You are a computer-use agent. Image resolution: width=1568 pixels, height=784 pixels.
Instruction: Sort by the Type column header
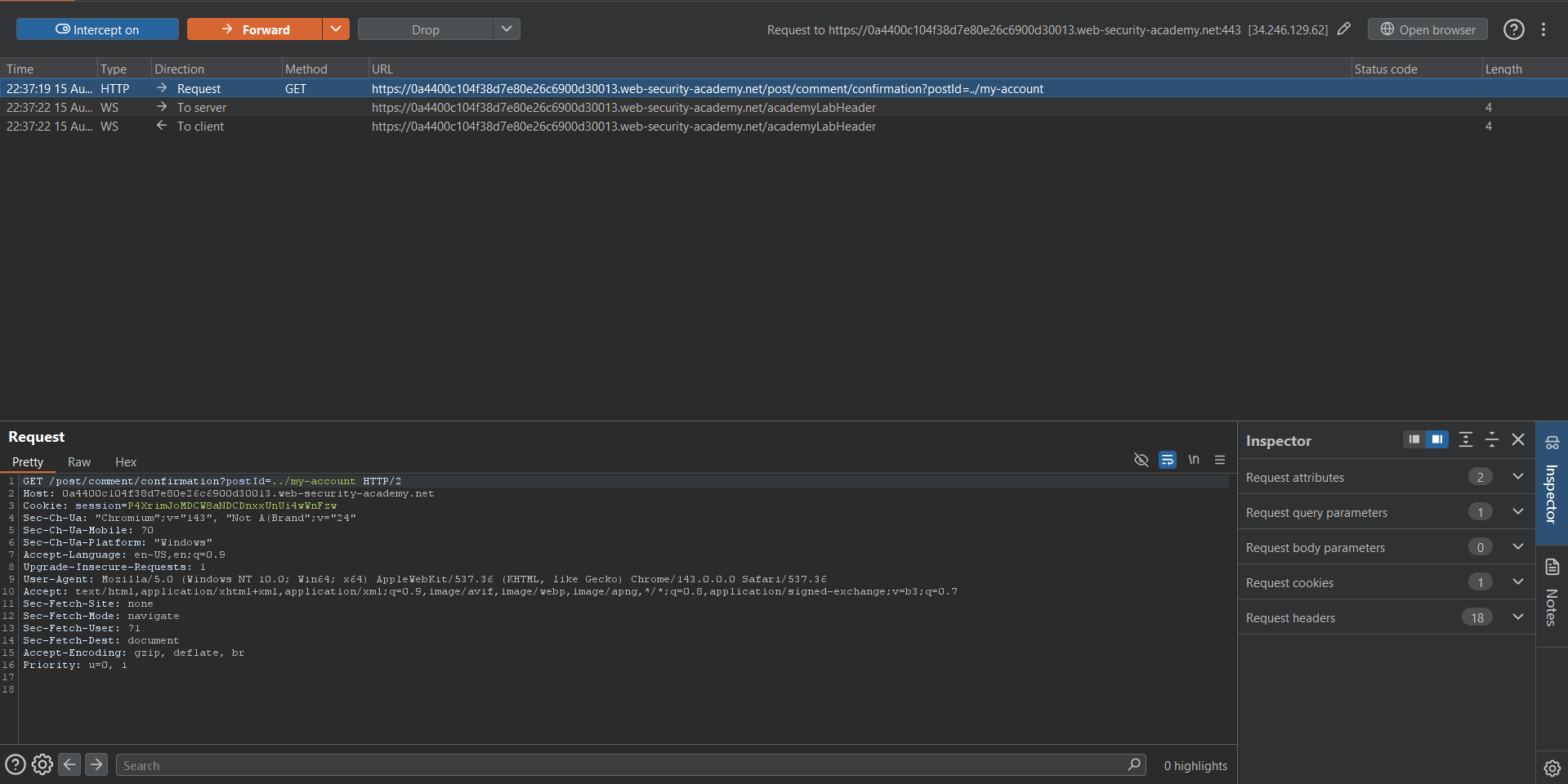coord(124,69)
